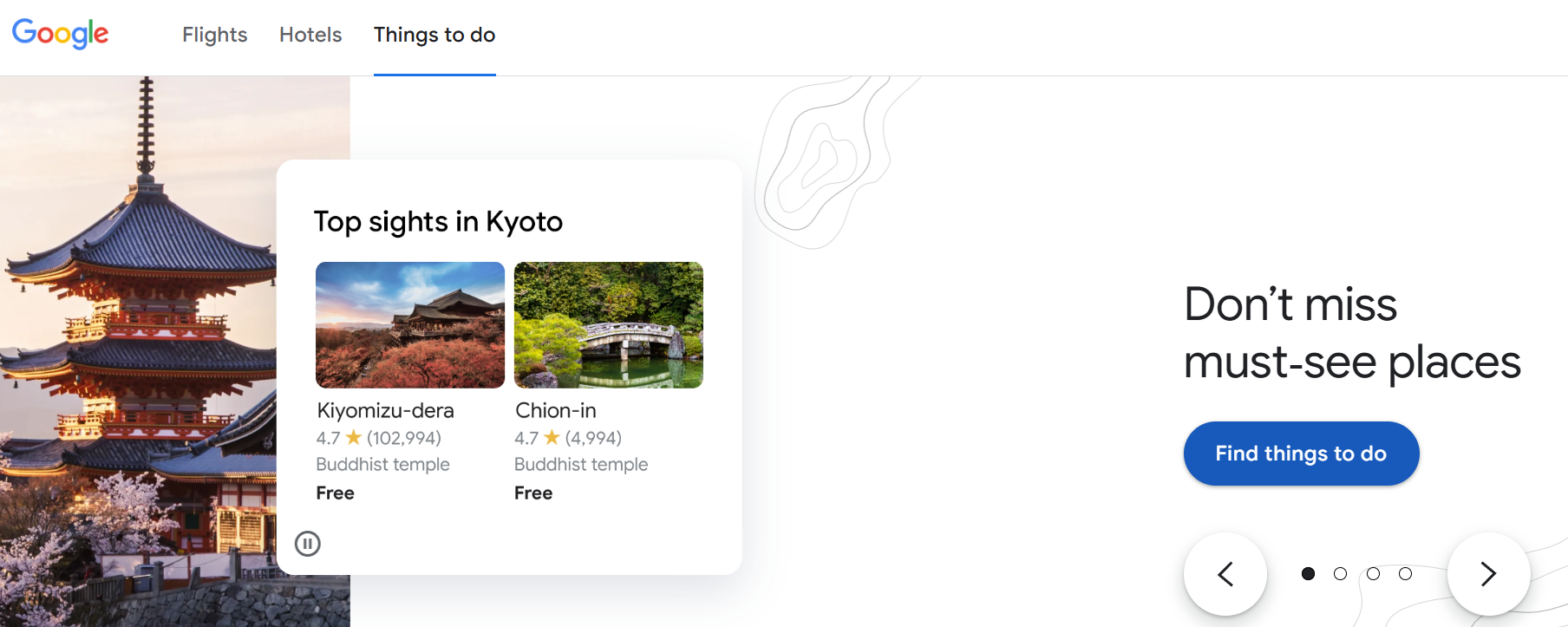Click the Kiyomizu-dera title link
The width and height of the screenshot is (1568, 627).
pos(386,410)
